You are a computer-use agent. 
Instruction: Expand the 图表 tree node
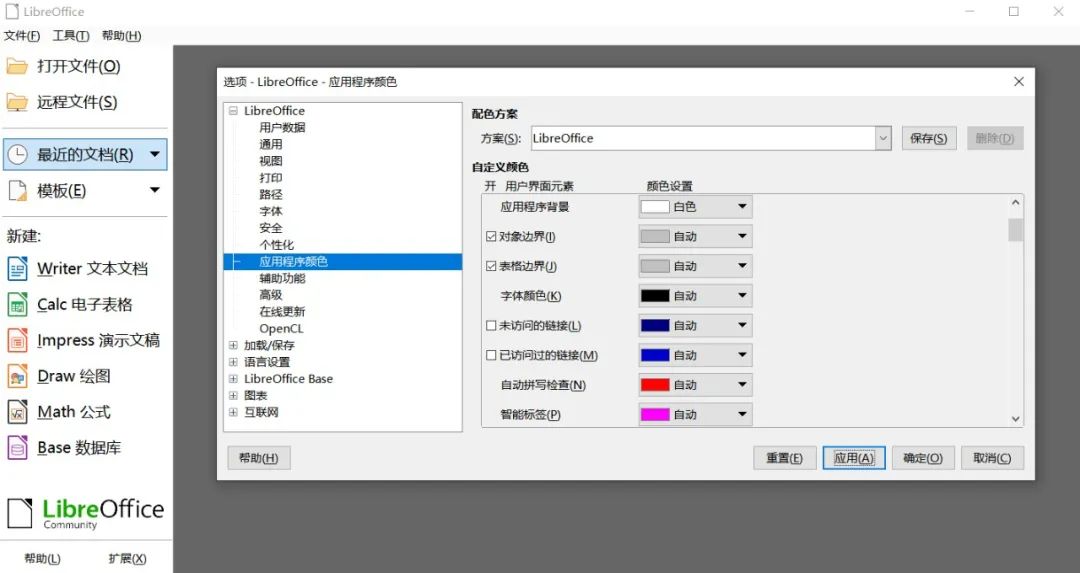[233, 395]
